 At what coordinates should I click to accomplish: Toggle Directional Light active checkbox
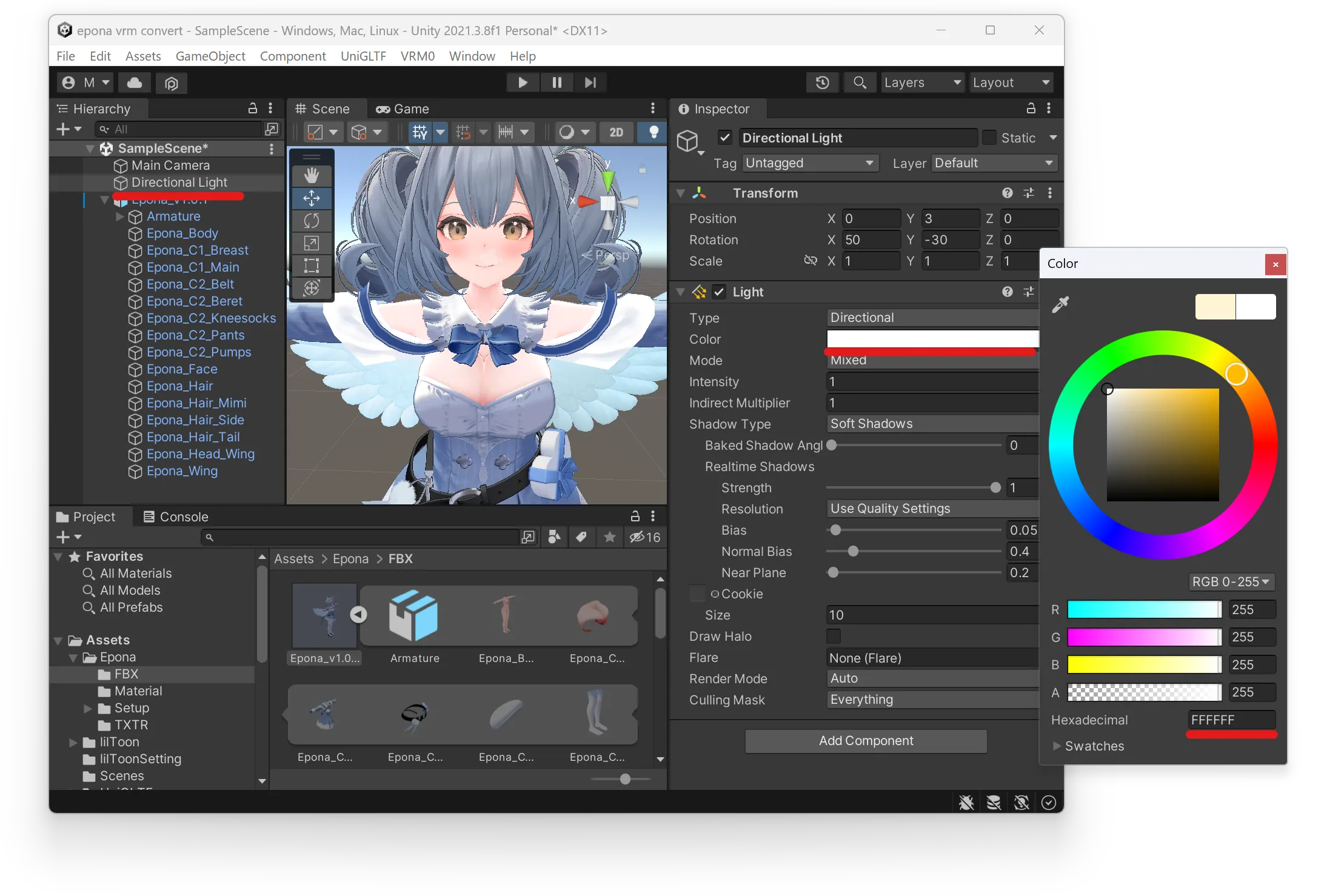pyautogui.click(x=725, y=138)
